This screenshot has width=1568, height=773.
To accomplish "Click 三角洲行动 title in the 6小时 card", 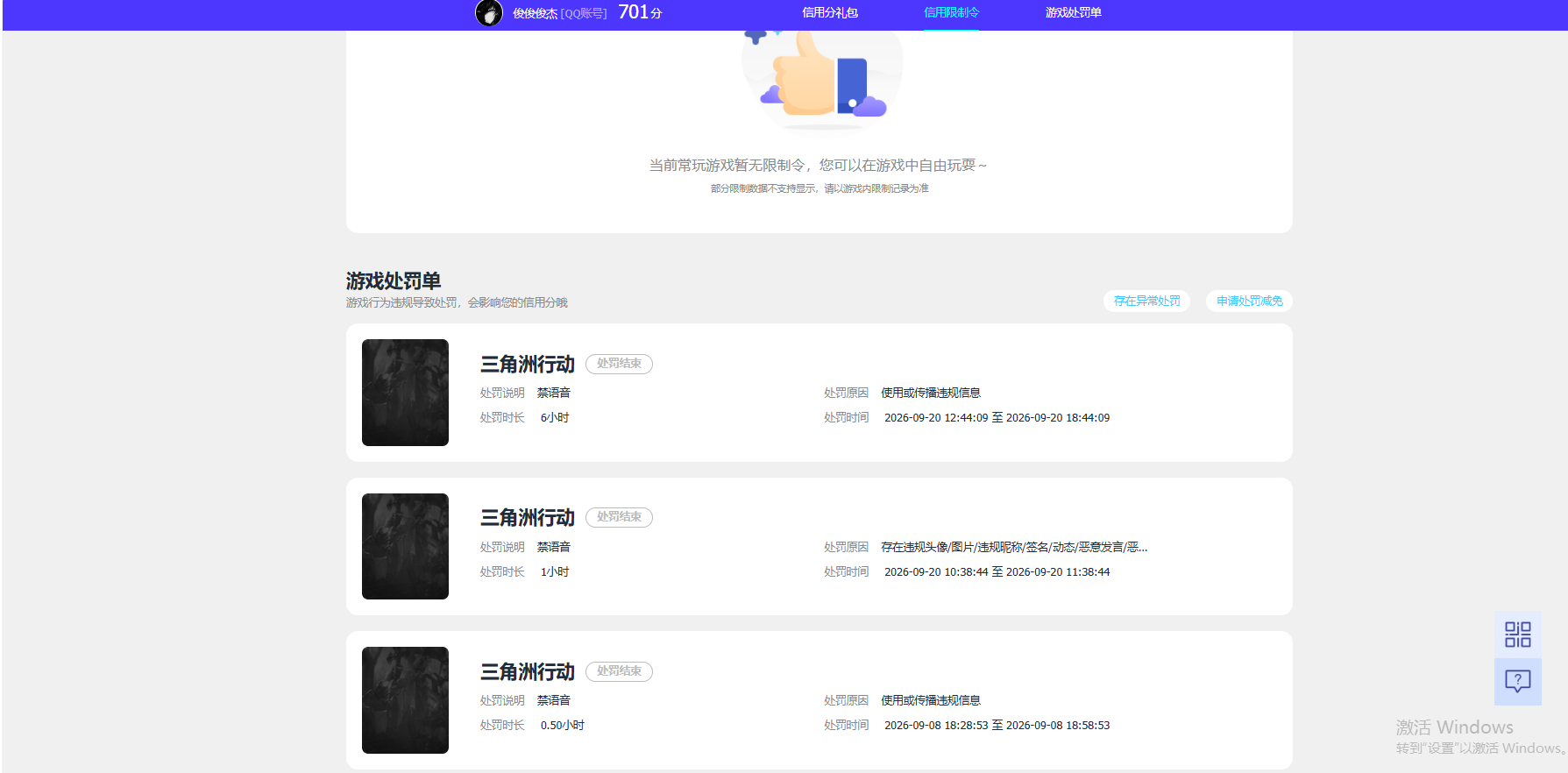I will pos(527,364).
